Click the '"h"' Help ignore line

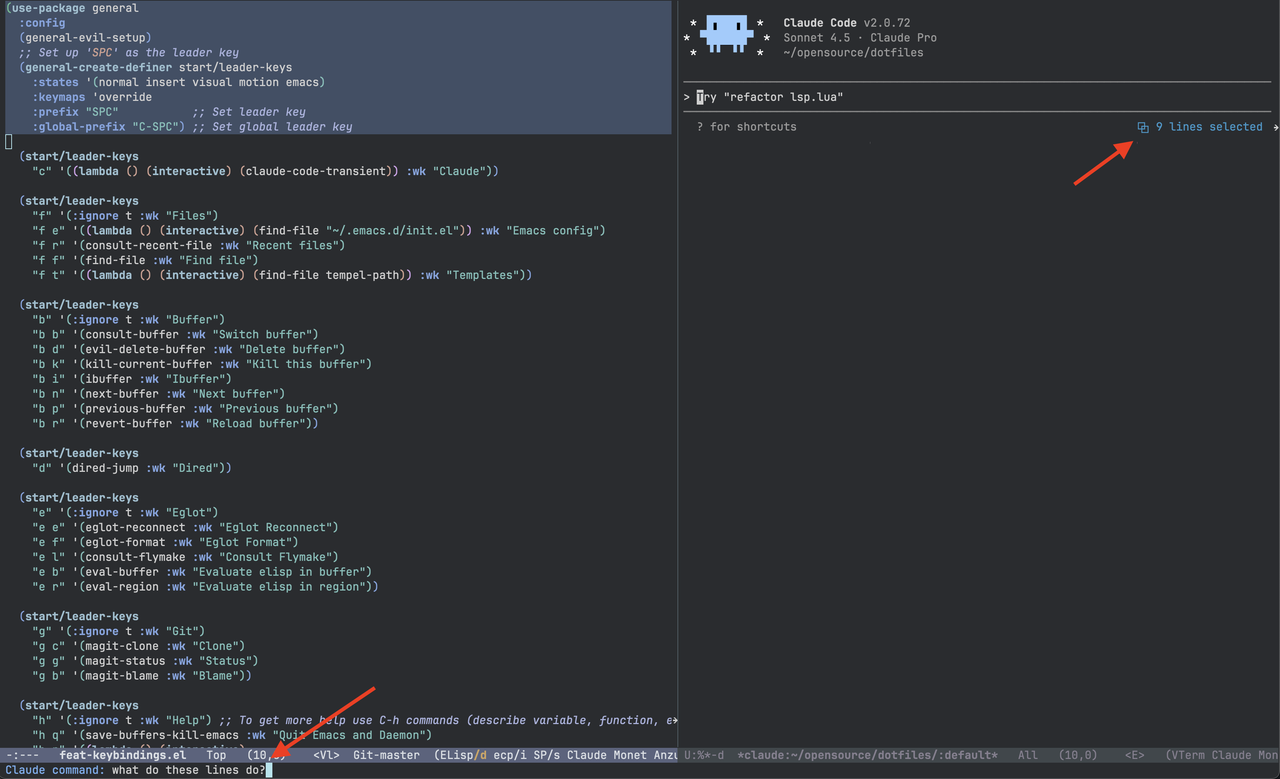click(x=355, y=720)
